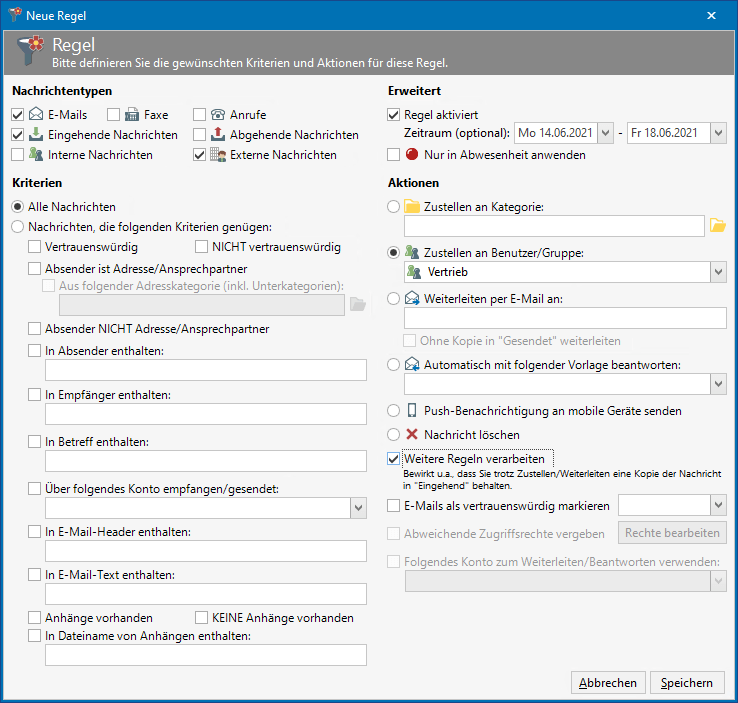Enable Nur in Abwesenheit anwenden
738x703 pixels.
pos(393,155)
